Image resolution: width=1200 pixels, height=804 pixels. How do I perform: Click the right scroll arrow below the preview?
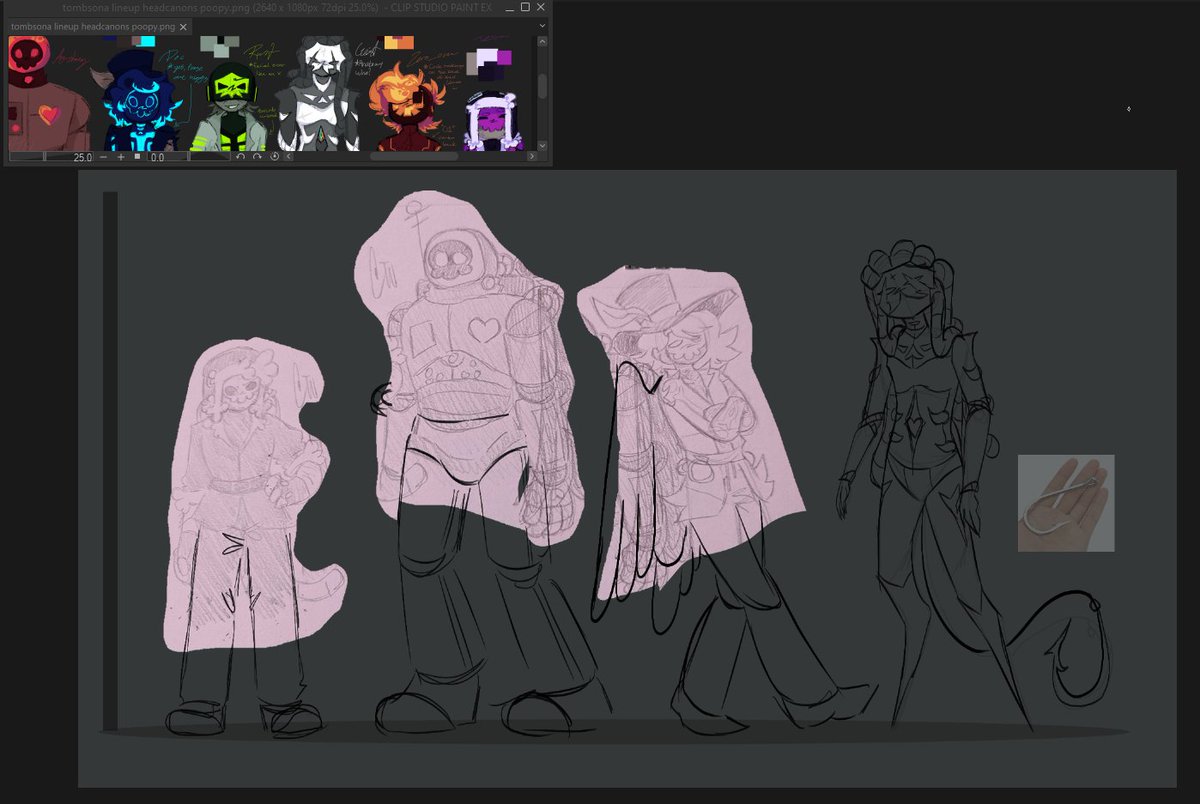pyautogui.click(x=531, y=157)
